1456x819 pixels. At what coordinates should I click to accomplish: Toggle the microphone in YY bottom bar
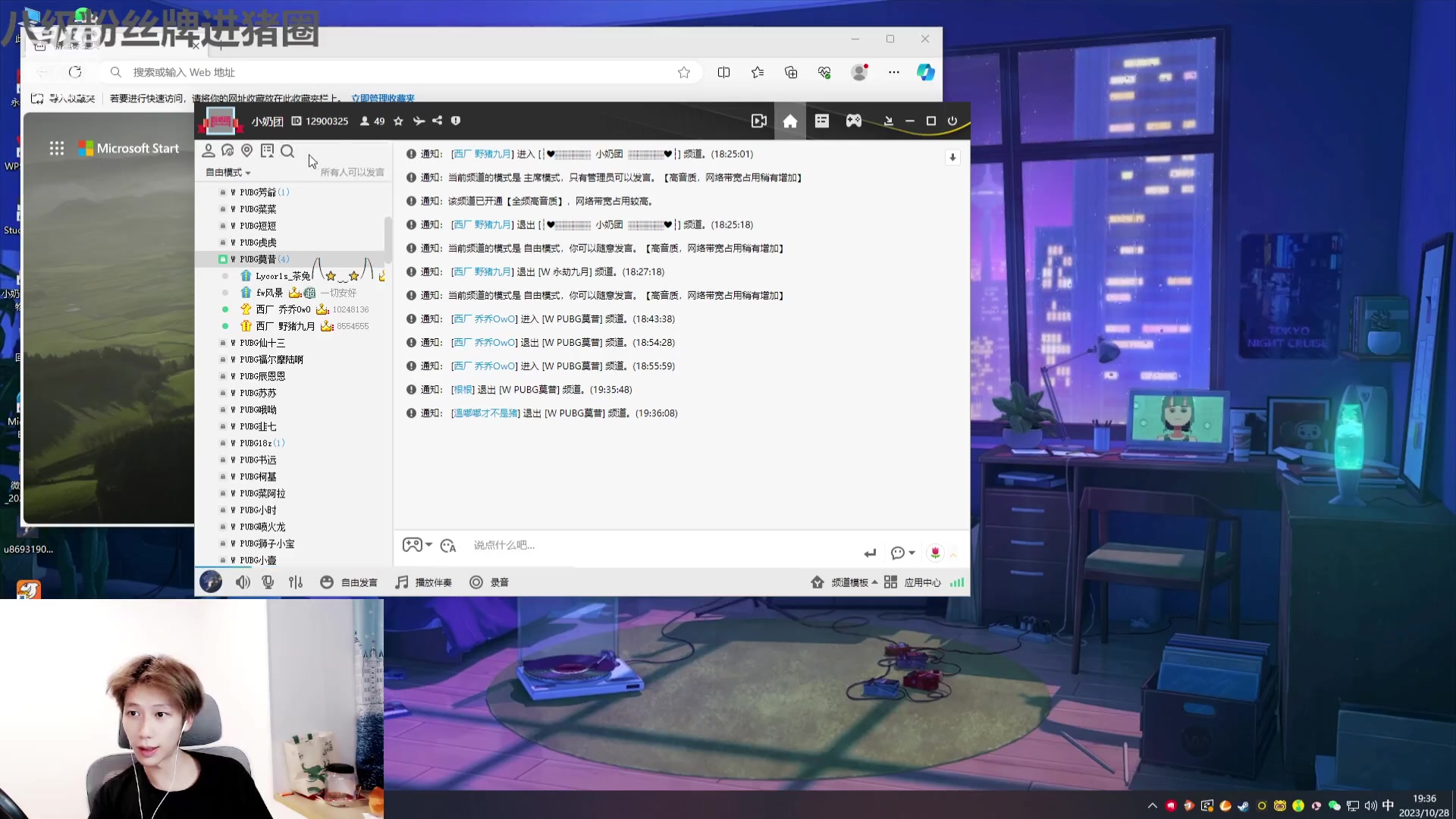268,582
